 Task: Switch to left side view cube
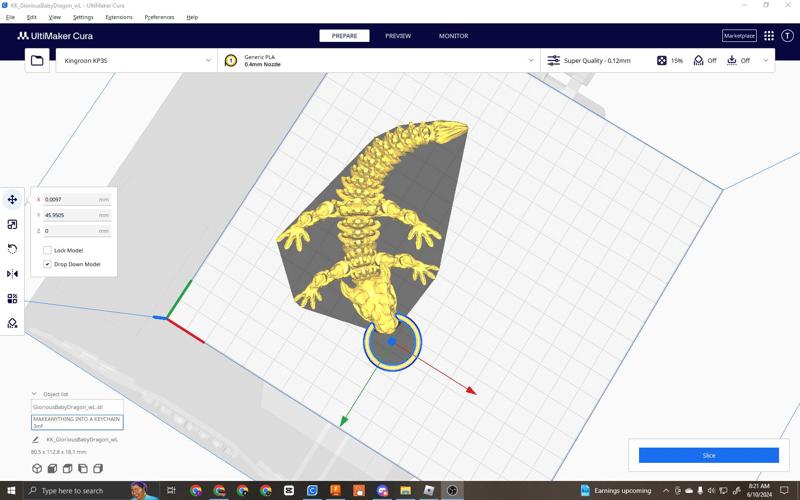(x=83, y=468)
